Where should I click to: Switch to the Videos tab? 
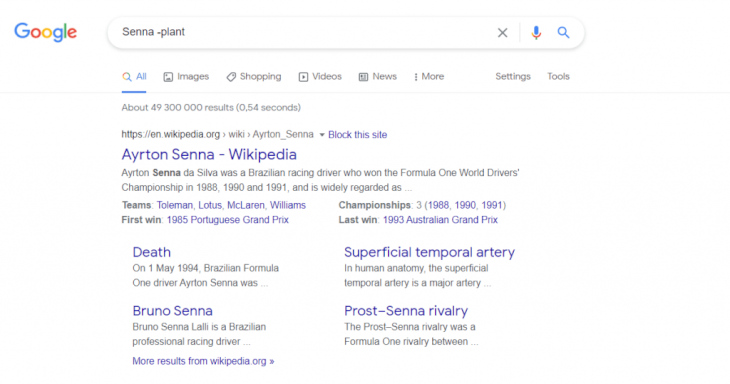pyautogui.click(x=320, y=77)
